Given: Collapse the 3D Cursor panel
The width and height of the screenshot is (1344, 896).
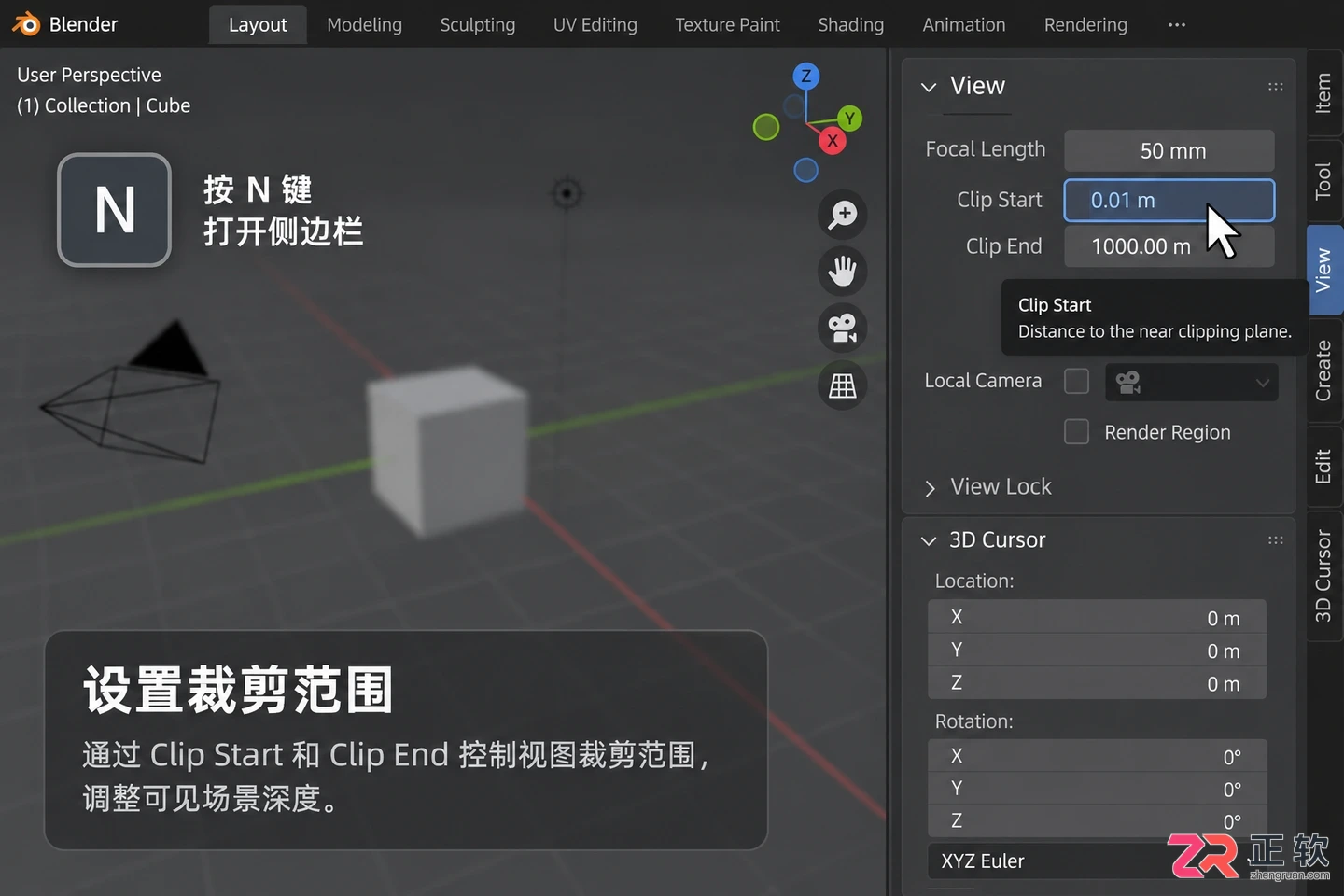Looking at the screenshot, I should (x=929, y=540).
